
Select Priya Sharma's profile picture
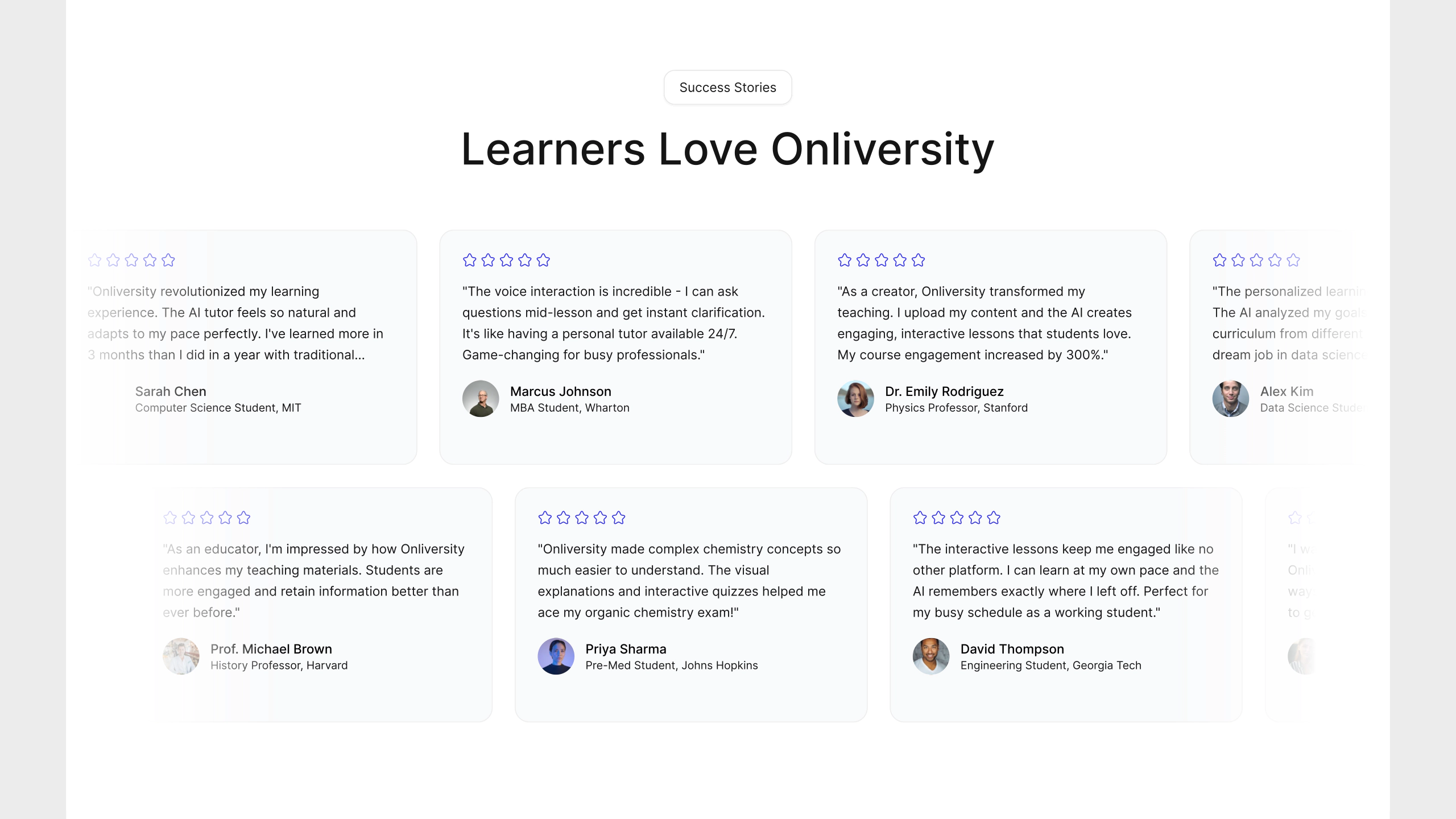pyautogui.click(x=556, y=656)
